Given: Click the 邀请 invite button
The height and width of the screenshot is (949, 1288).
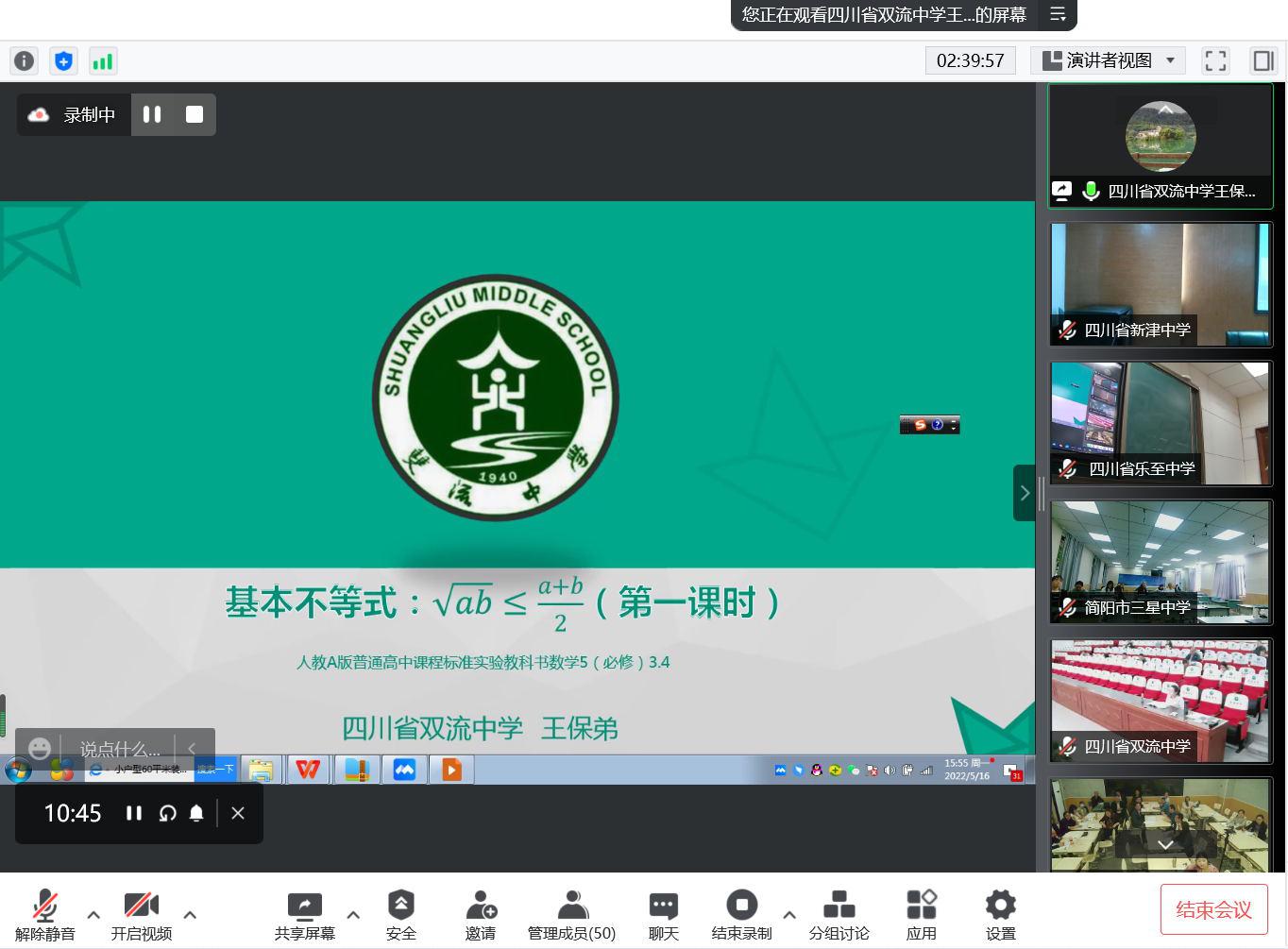Looking at the screenshot, I should (480, 915).
